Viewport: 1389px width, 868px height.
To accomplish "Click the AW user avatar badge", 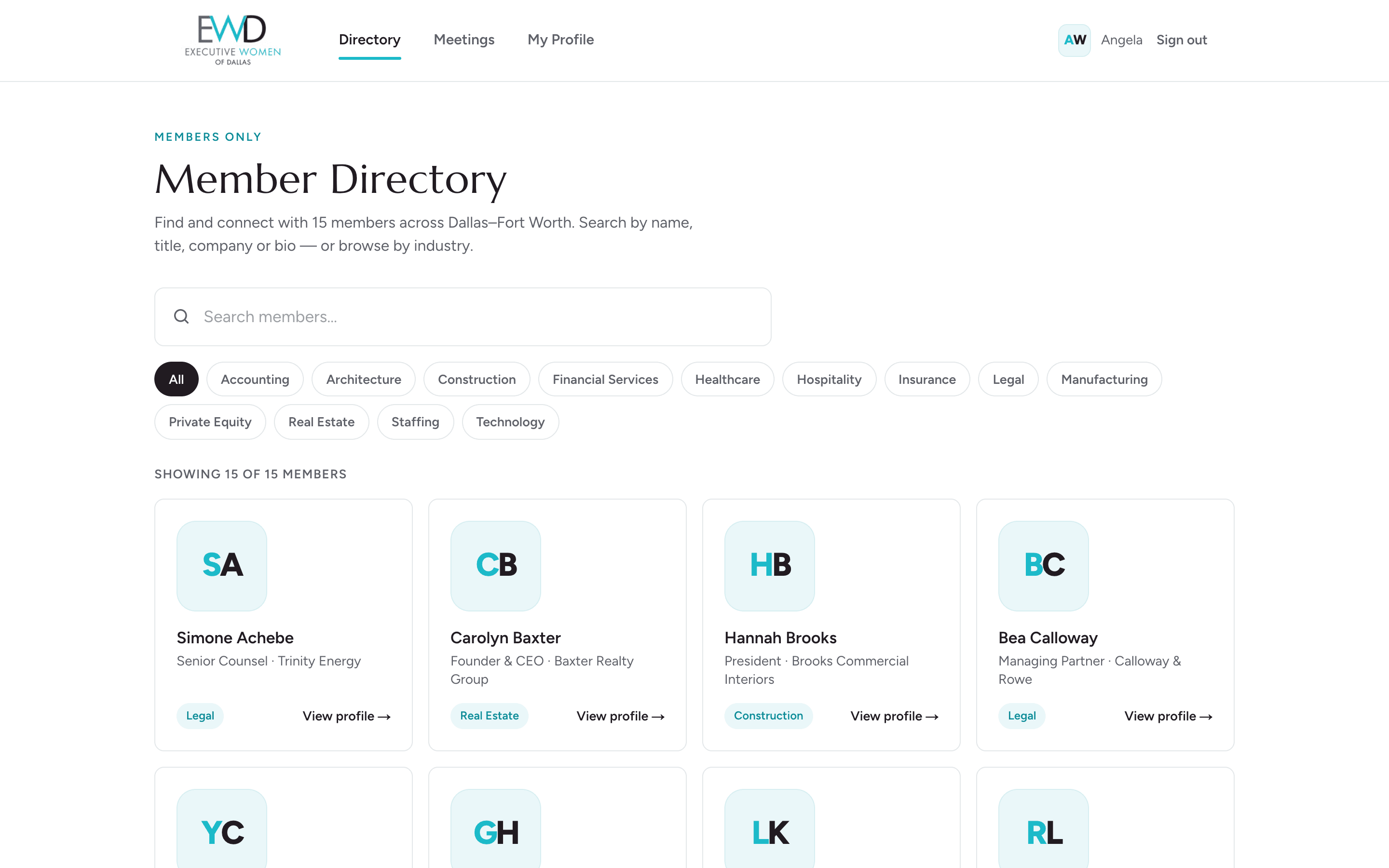I will click(x=1074, y=40).
